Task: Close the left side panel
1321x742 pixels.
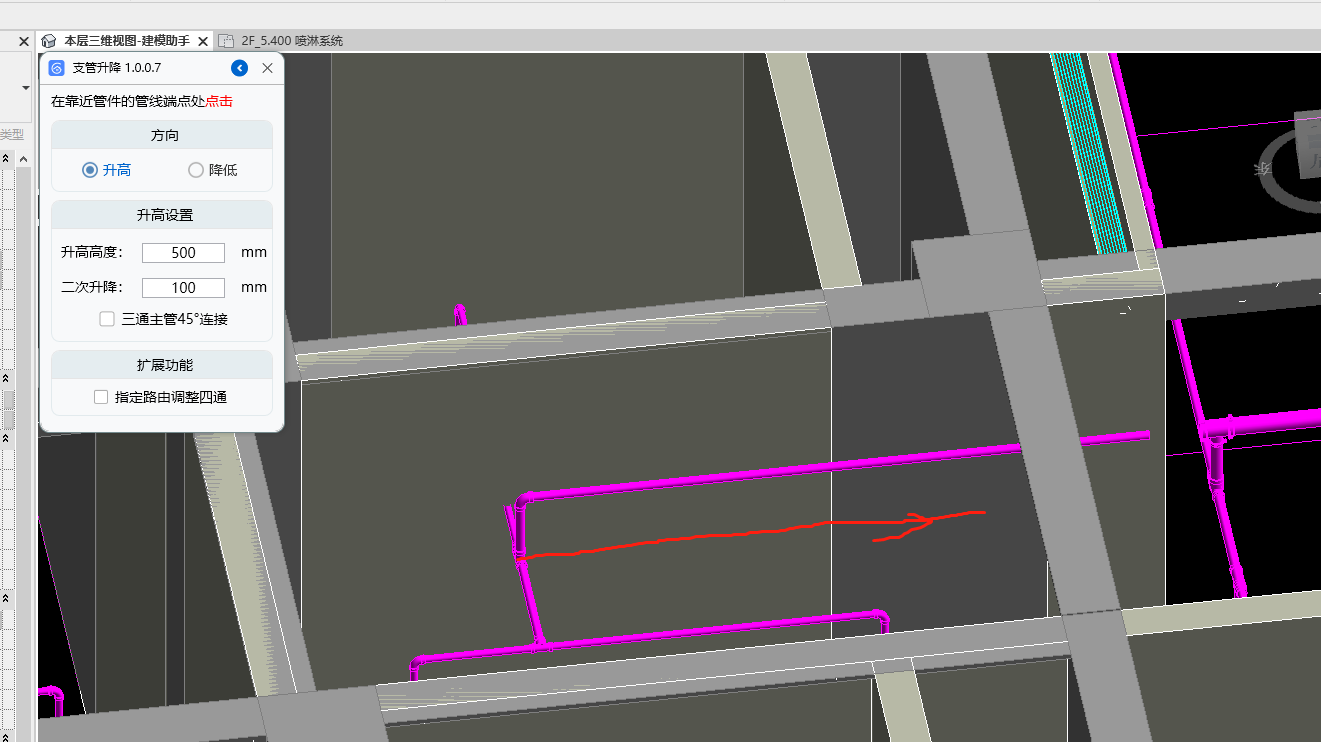Action: pyautogui.click(x=24, y=41)
